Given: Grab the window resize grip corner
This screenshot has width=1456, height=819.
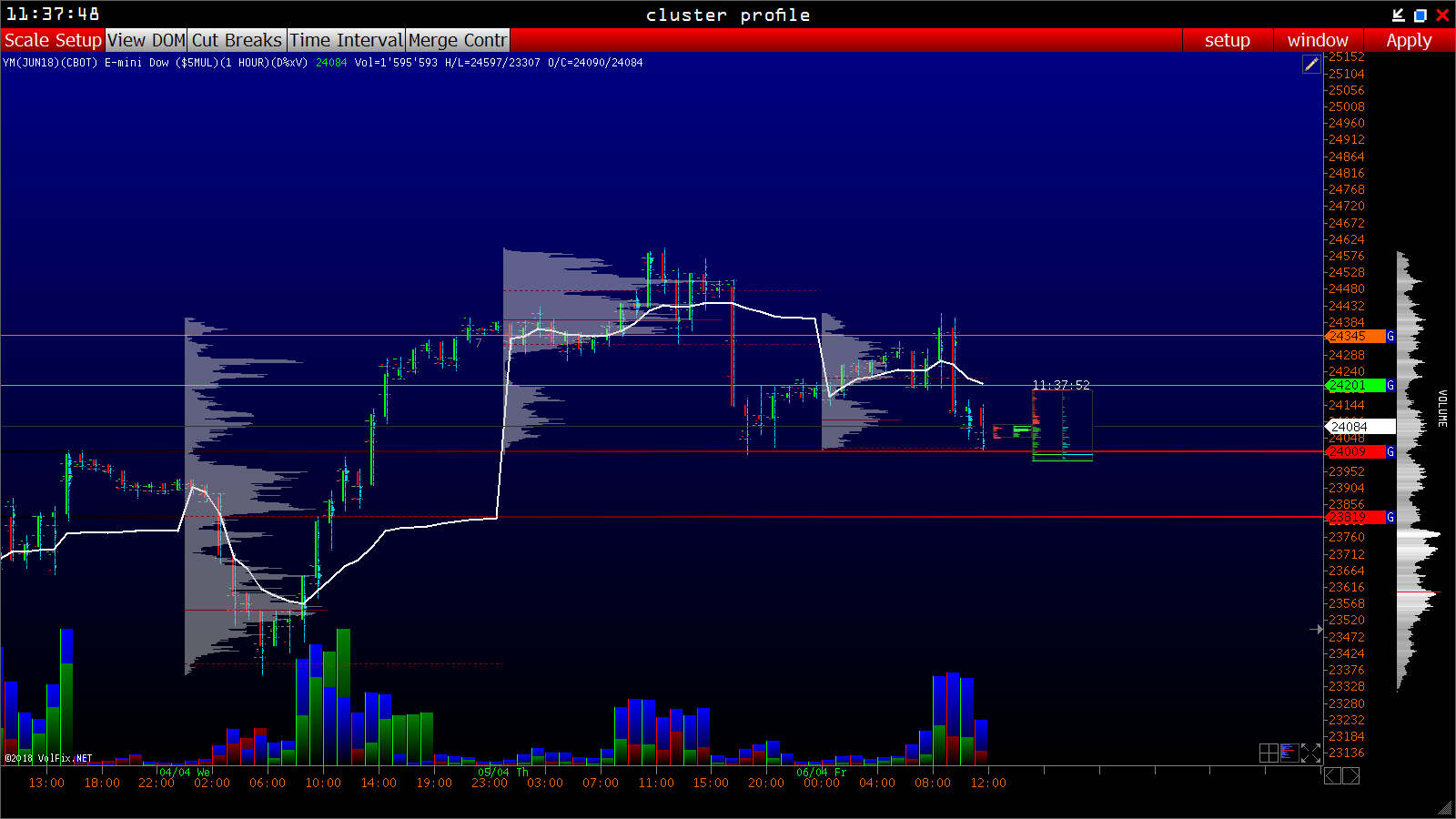Looking at the screenshot, I should coord(1445,808).
